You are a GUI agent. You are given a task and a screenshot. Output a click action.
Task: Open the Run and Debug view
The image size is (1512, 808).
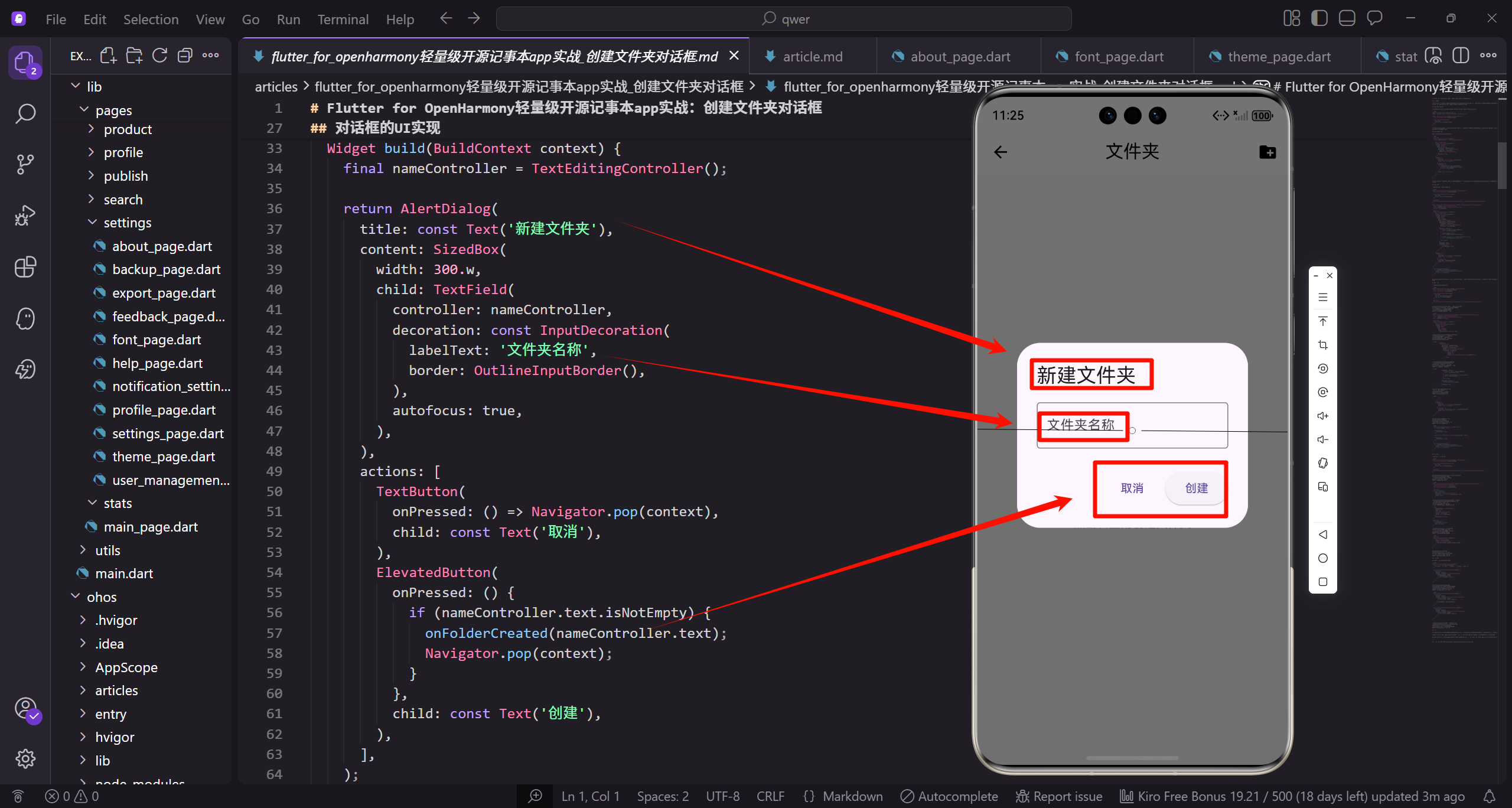(x=25, y=216)
